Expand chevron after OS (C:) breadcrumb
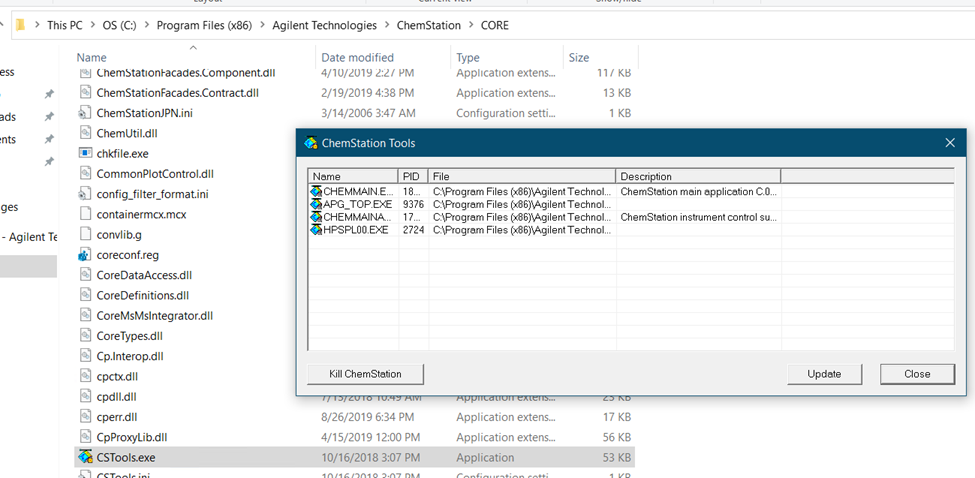This screenshot has width=975, height=478. point(147,25)
